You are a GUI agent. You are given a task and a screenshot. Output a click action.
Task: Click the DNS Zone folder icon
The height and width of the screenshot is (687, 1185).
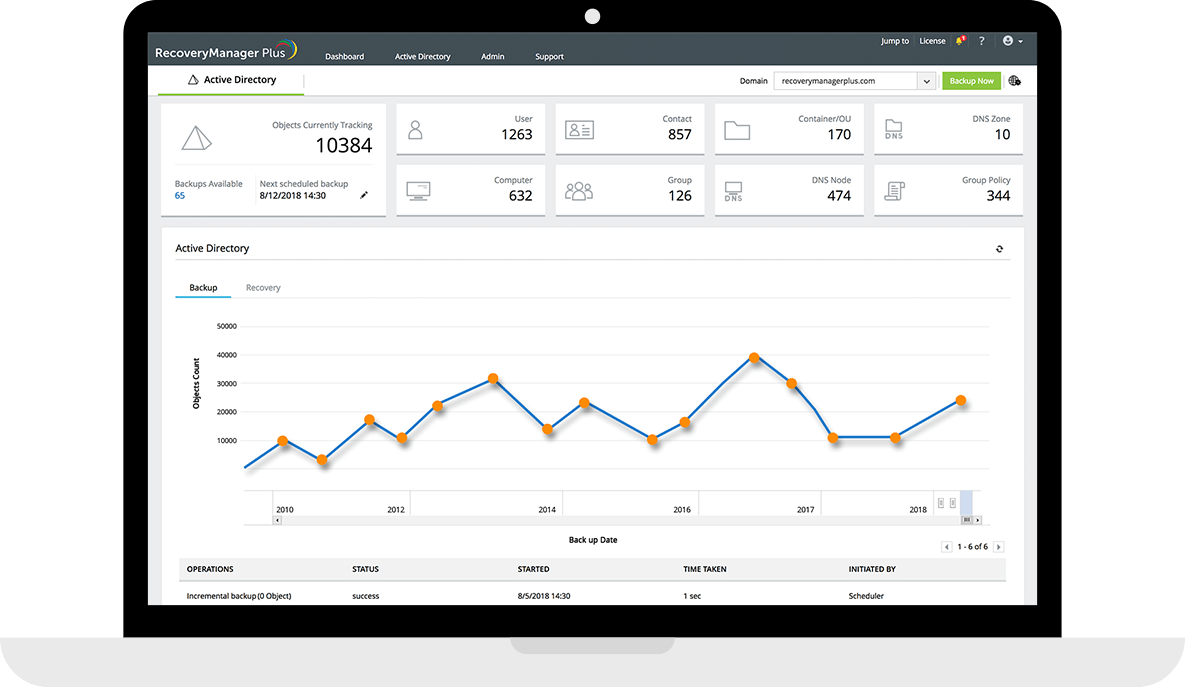(894, 129)
